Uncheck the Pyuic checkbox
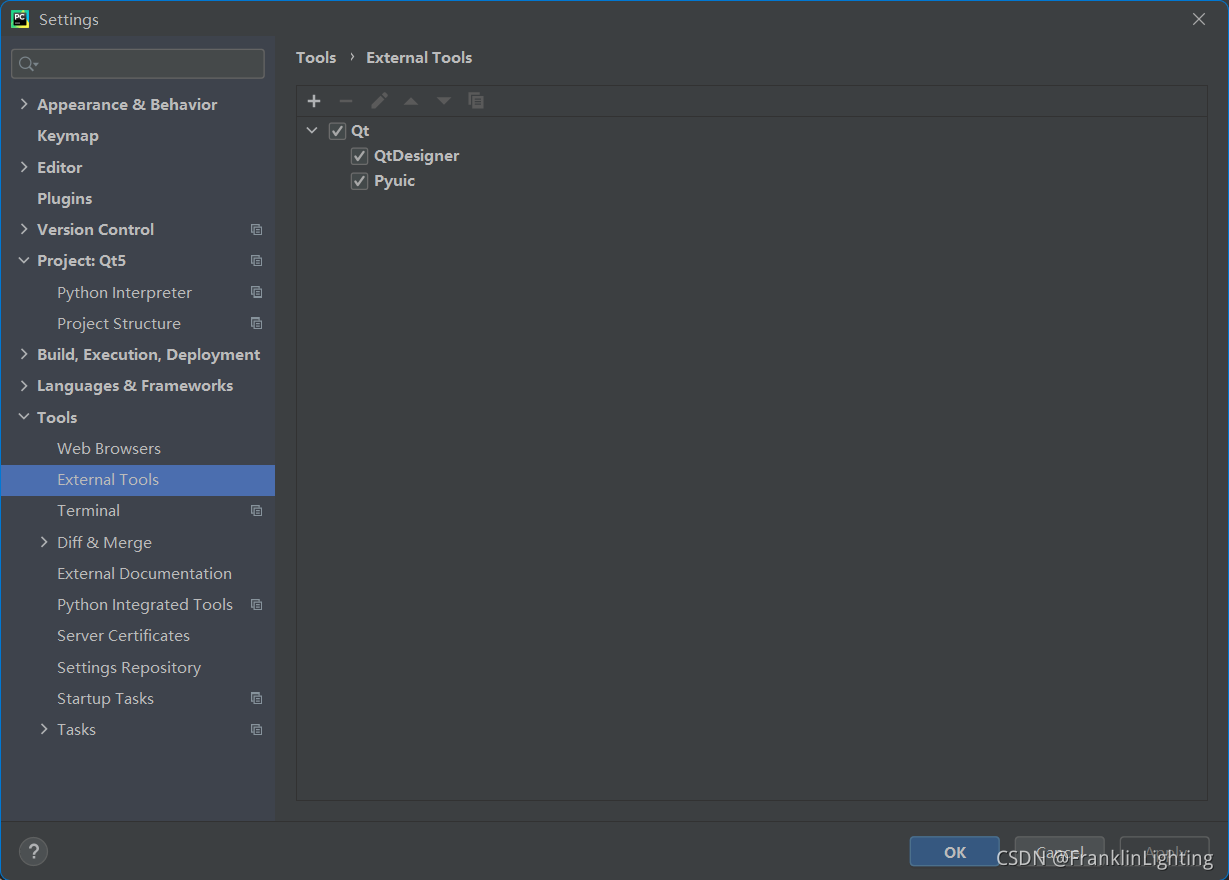Viewport: 1229px width, 880px height. click(x=359, y=181)
